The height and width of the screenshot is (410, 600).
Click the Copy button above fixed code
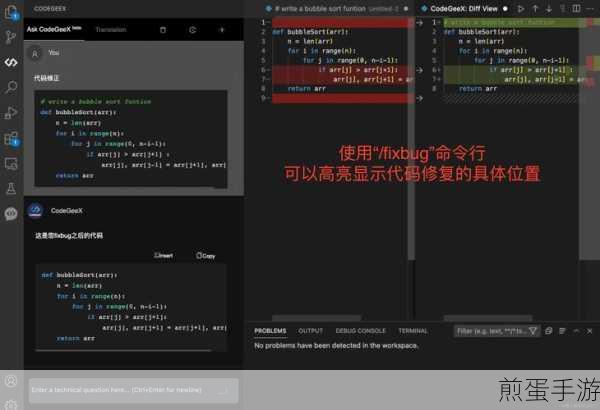206,255
